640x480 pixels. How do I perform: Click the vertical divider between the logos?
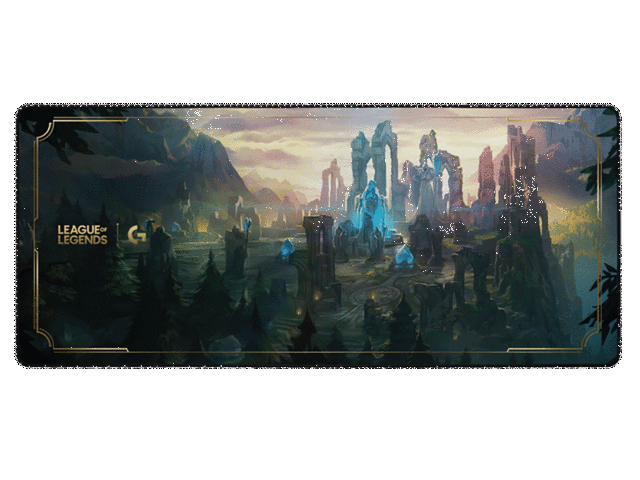pyautogui.click(x=116, y=235)
